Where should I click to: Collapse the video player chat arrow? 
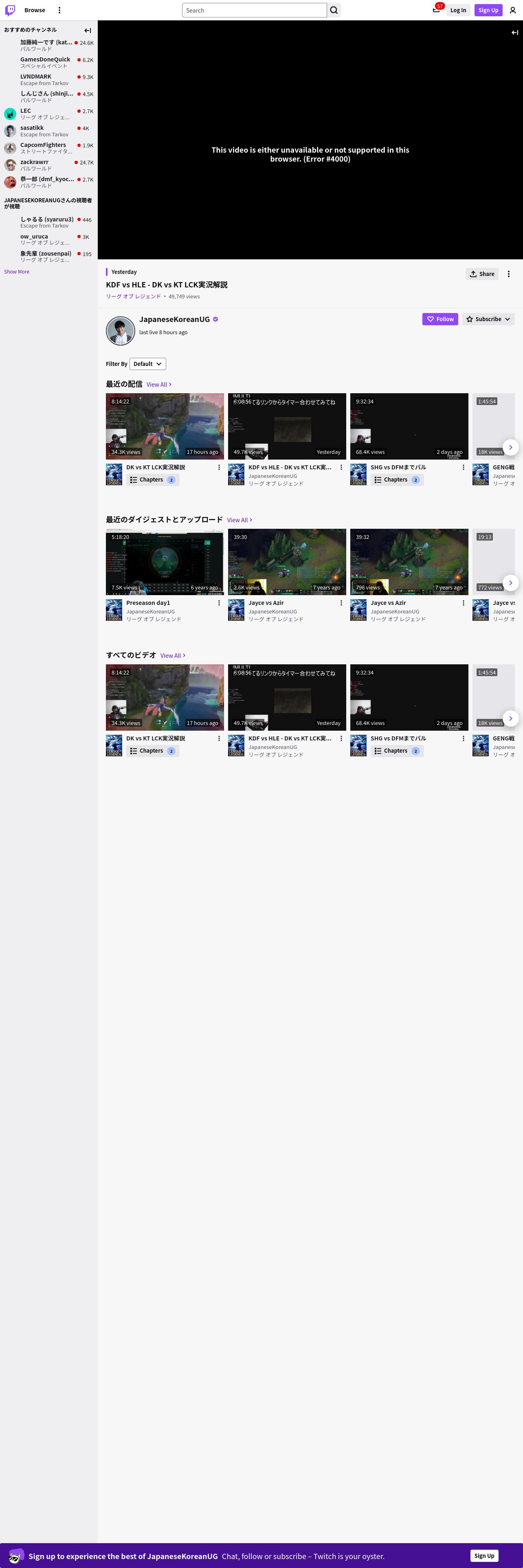514,32
